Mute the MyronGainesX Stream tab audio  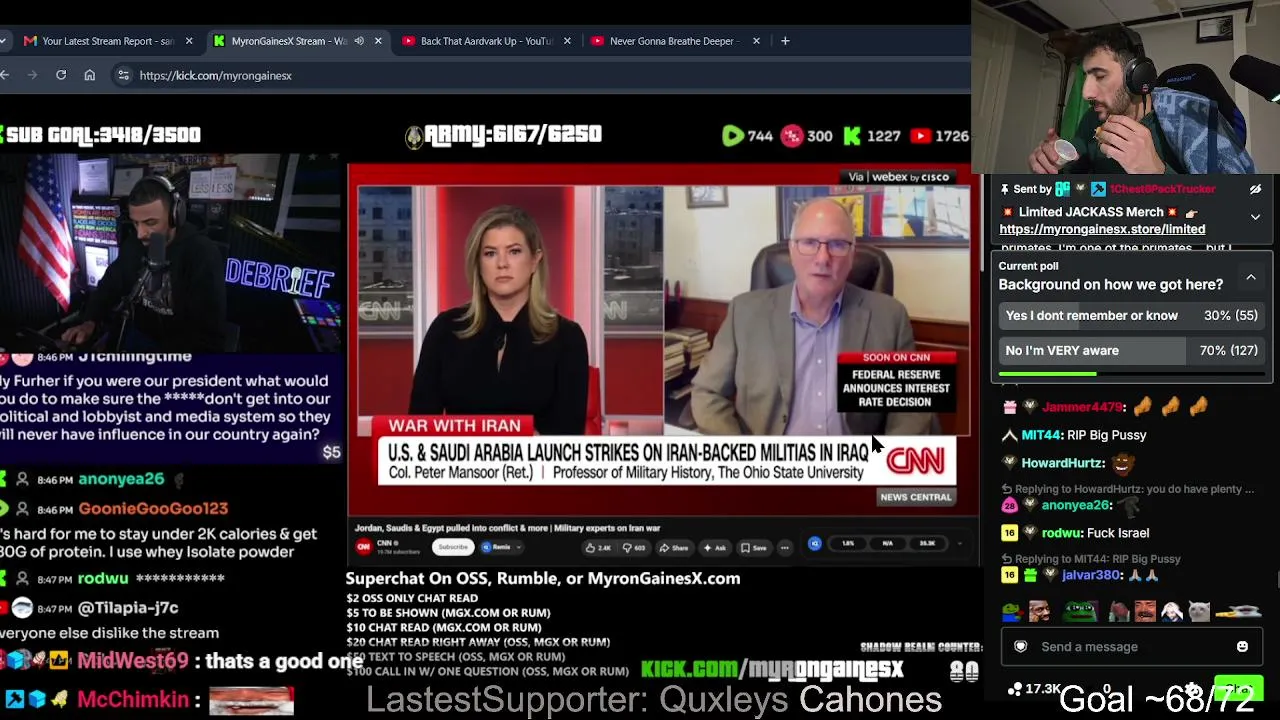(359, 41)
